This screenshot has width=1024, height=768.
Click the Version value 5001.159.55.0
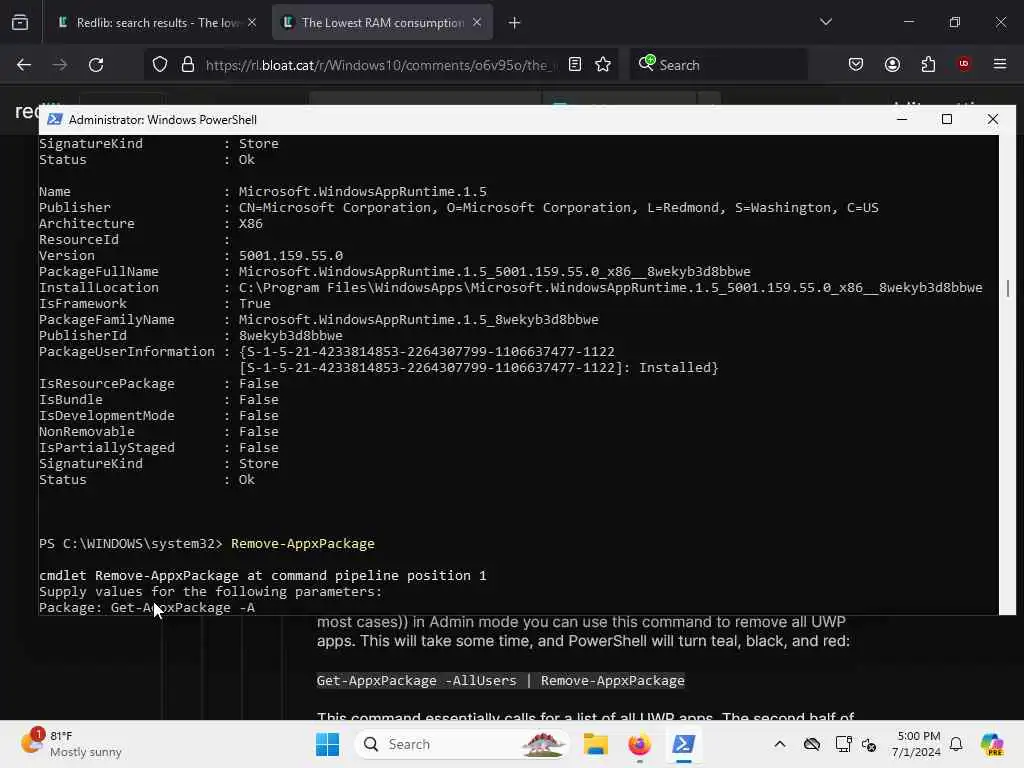pos(291,255)
